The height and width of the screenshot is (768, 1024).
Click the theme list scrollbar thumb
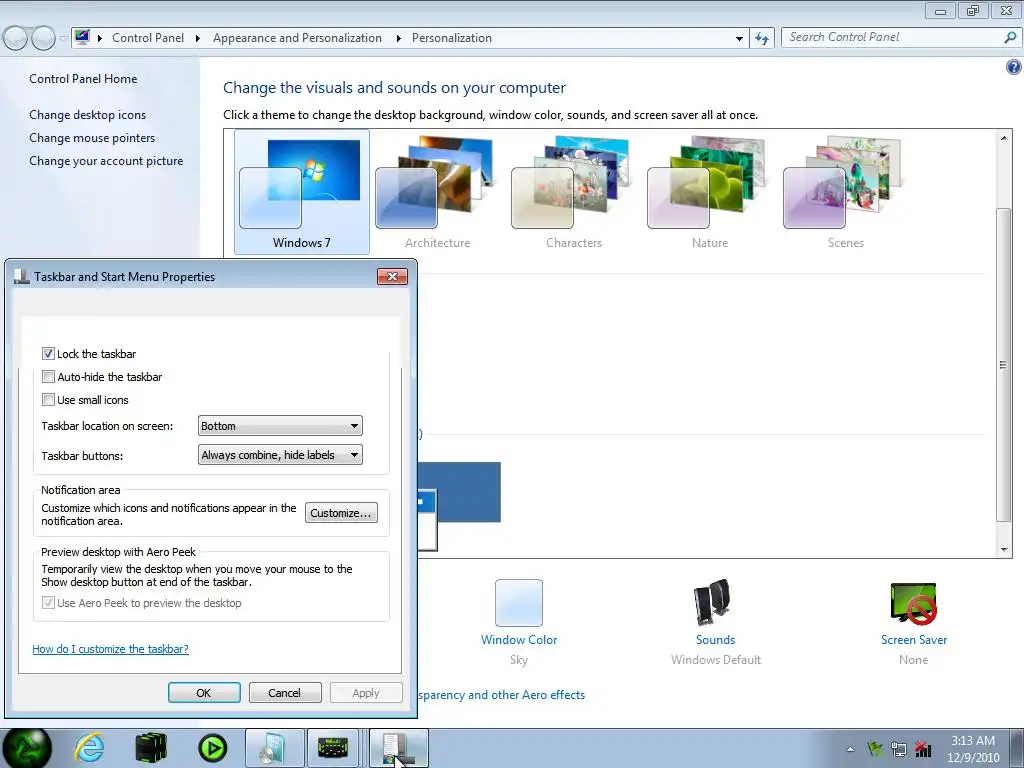1004,364
